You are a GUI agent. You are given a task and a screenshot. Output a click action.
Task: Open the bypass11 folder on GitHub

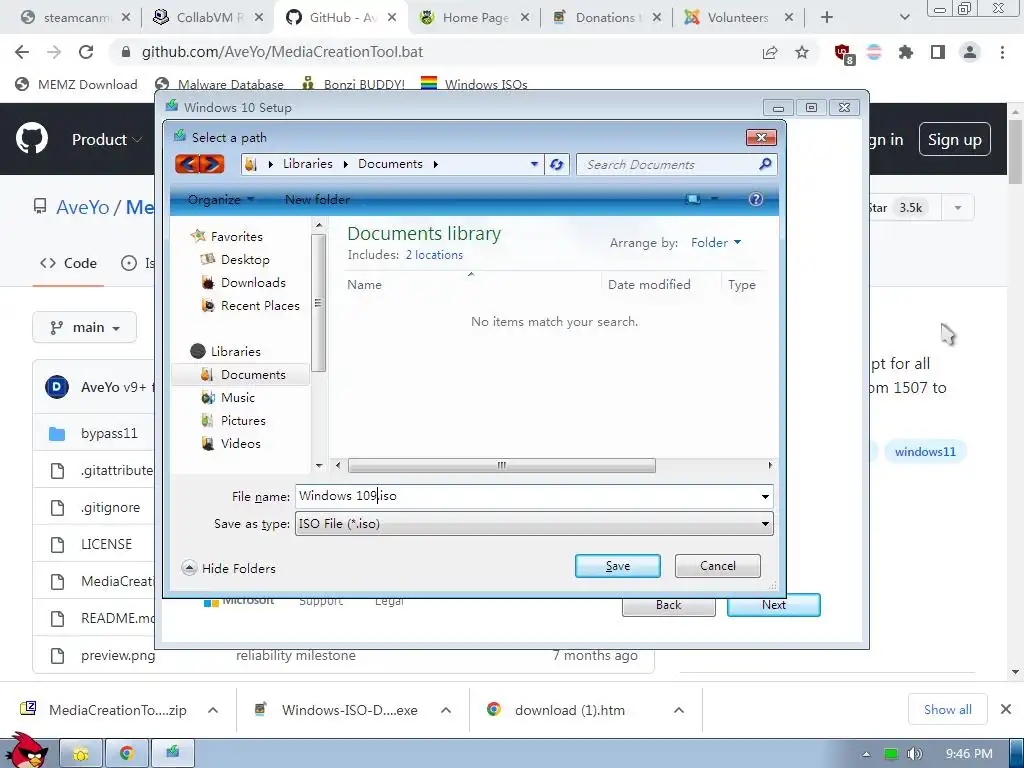tap(109, 433)
